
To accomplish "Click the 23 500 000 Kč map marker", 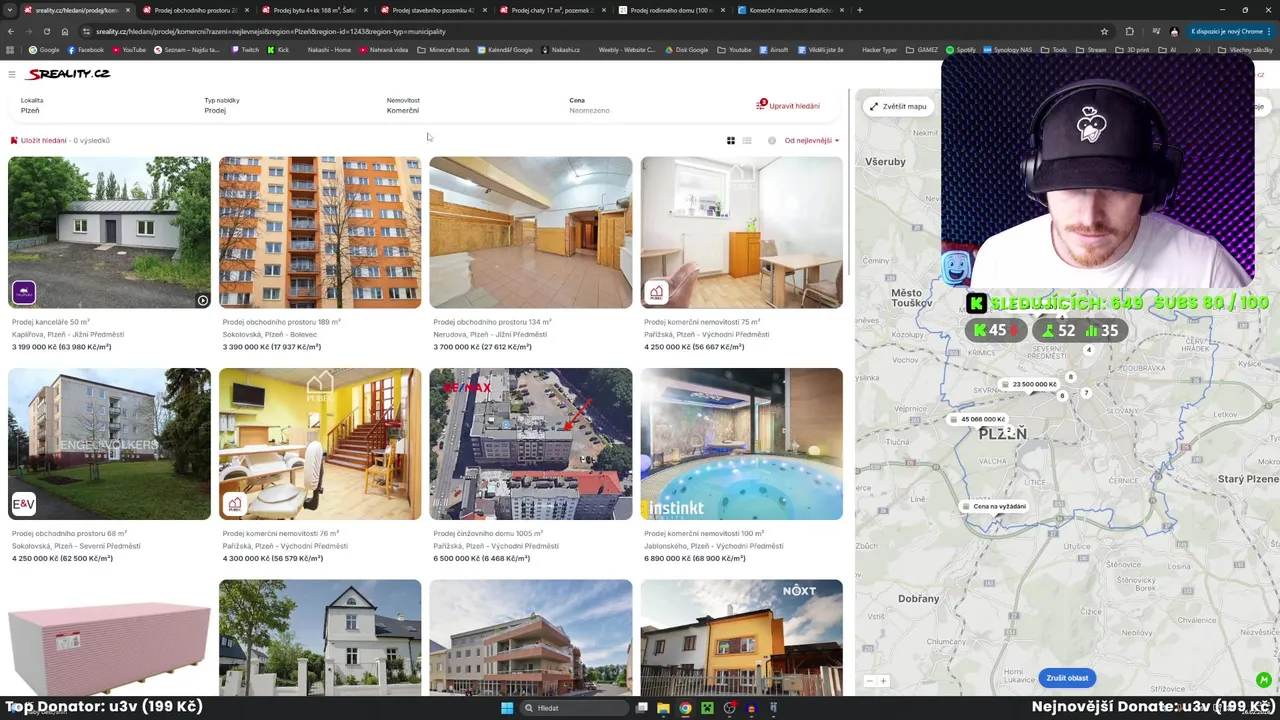I will pyautogui.click(x=1030, y=384).
